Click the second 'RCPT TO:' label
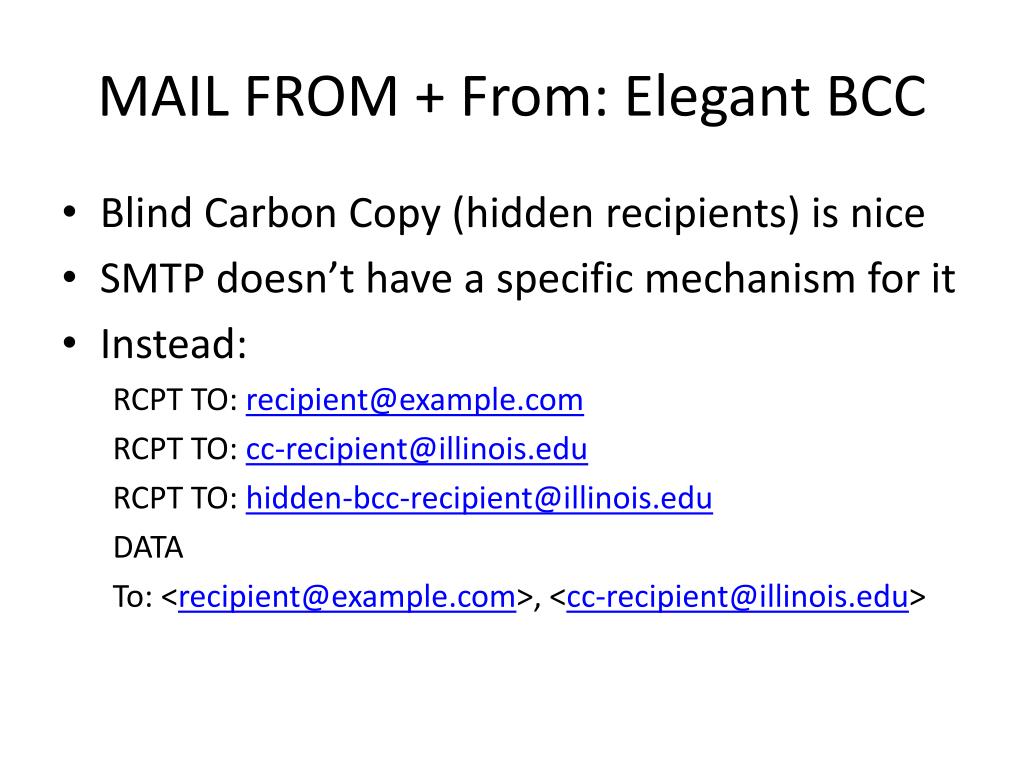 point(175,449)
